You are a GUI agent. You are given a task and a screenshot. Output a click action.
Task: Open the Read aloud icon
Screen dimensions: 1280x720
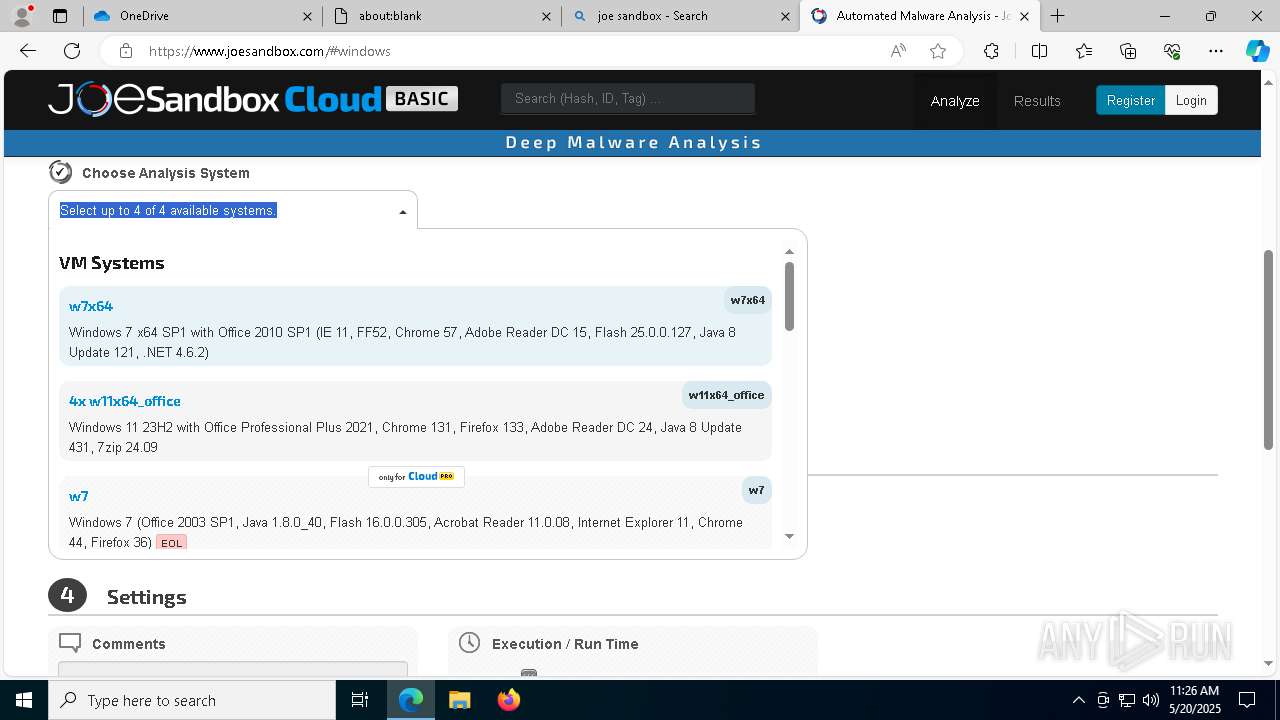(898, 51)
